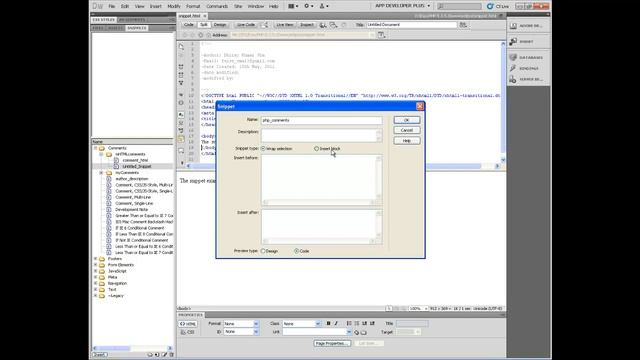Click Cancel in the Snippet dialog
This screenshot has width=640, height=360.
(407, 130)
